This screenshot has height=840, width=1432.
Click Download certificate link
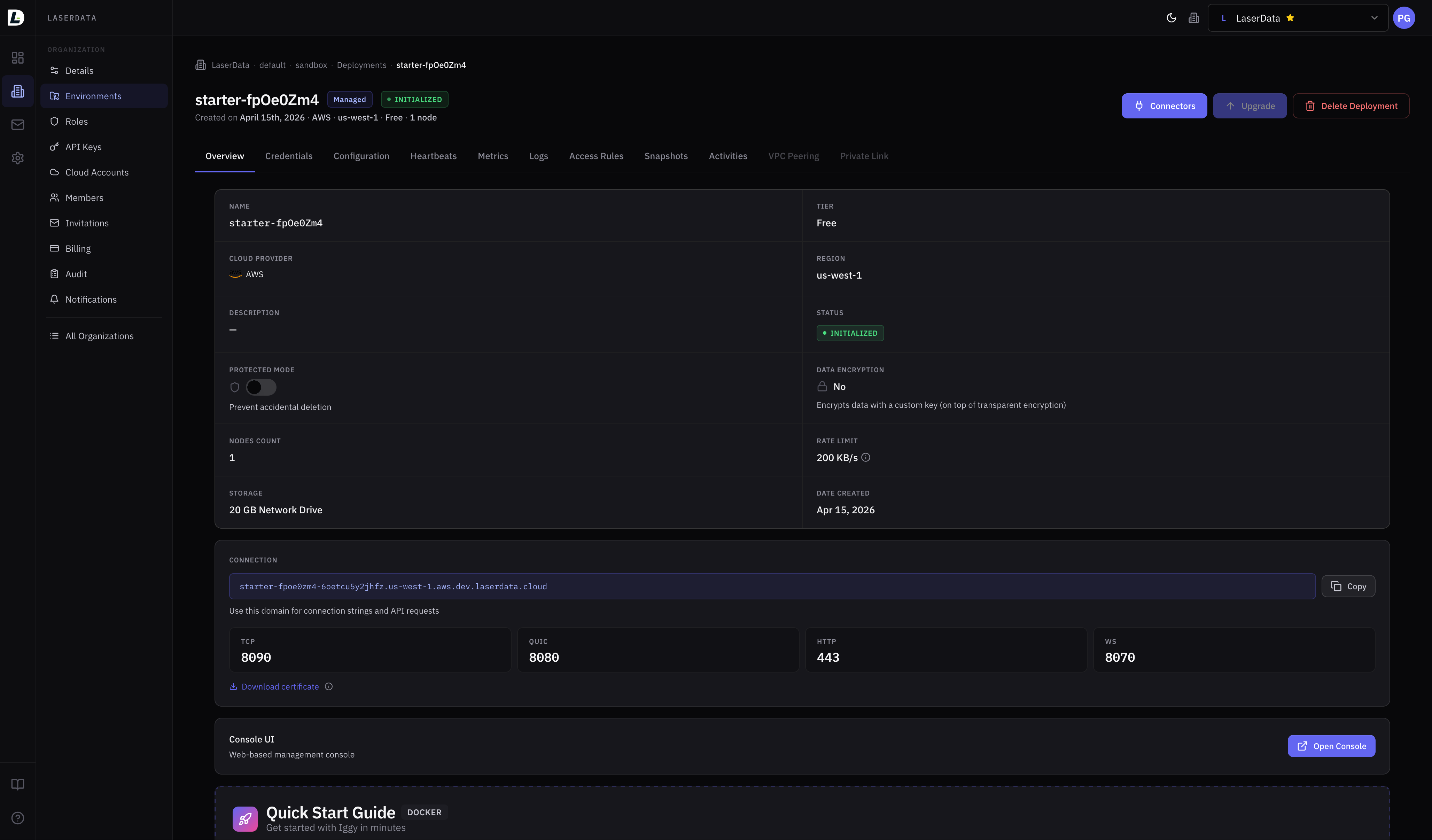280,686
